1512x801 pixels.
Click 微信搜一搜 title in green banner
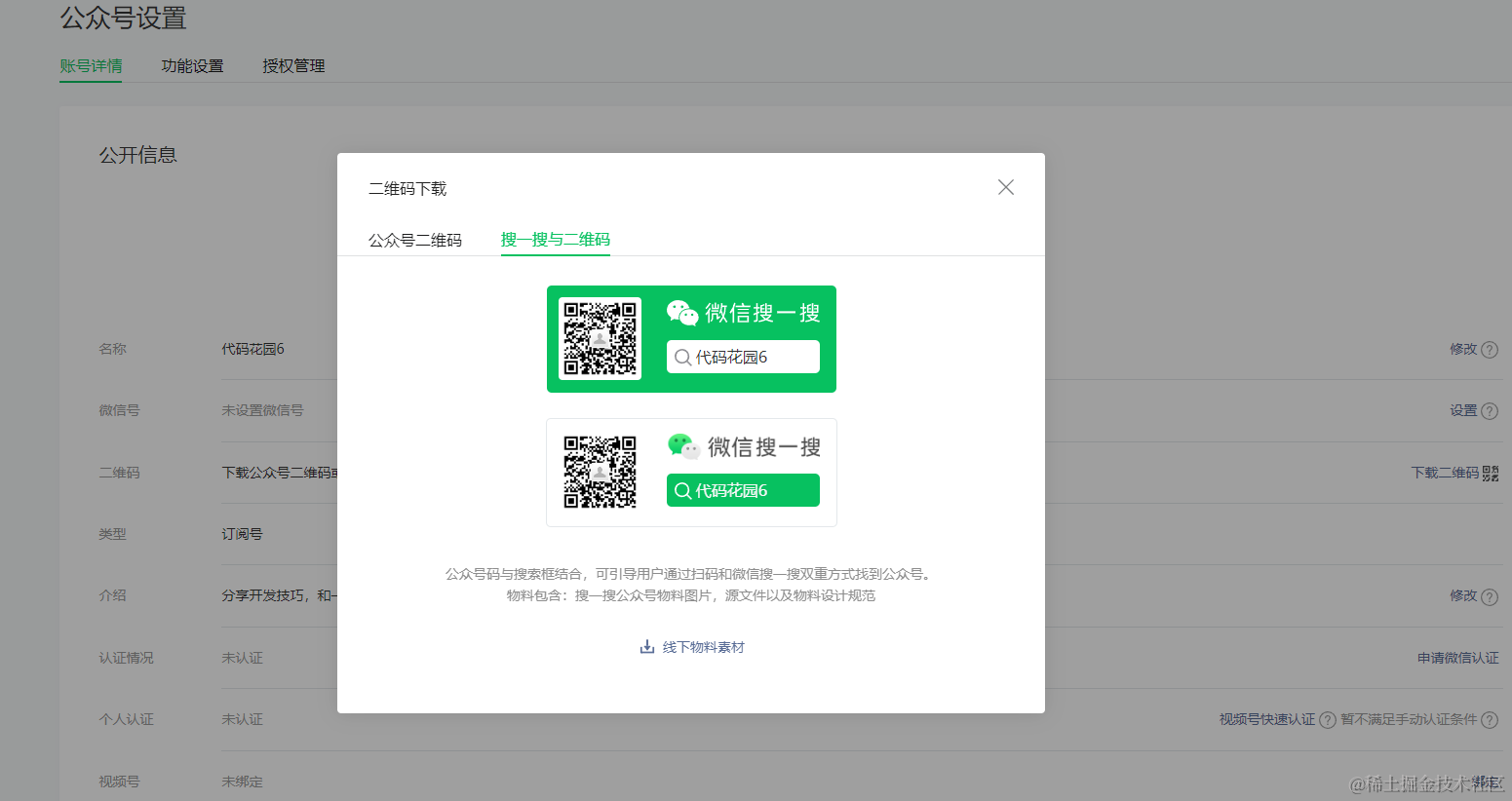pos(762,313)
